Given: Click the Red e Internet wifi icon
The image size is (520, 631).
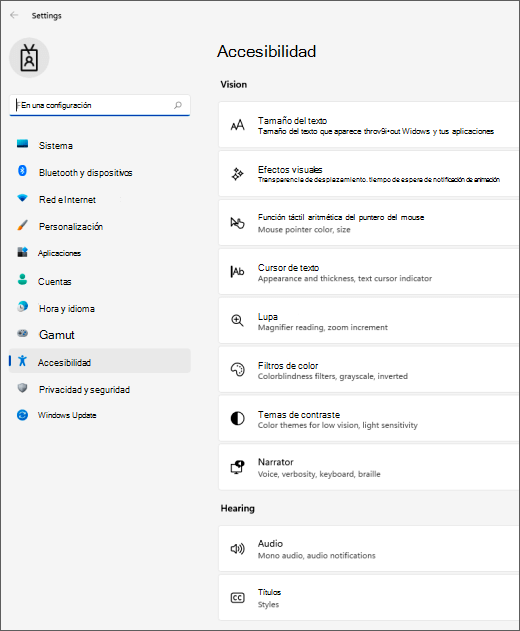Looking at the screenshot, I should click(23, 198).
